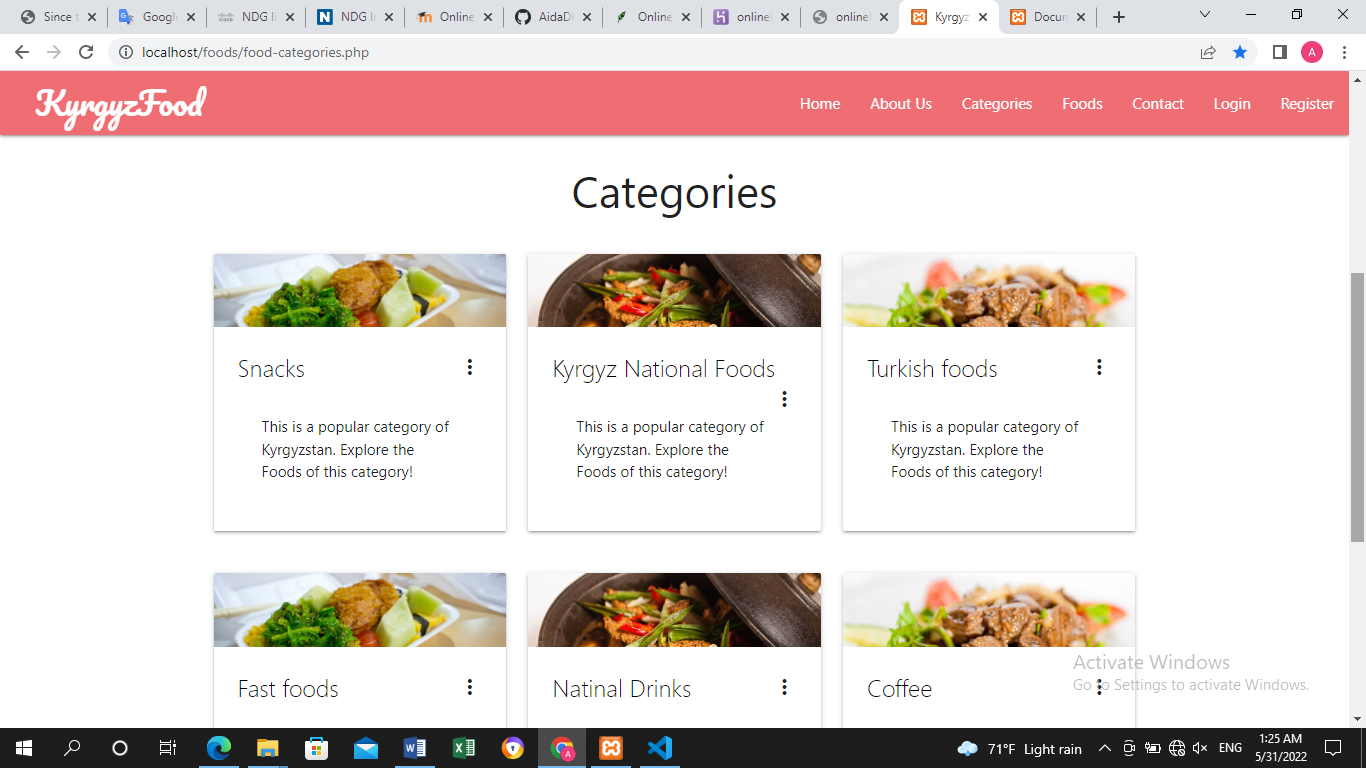The width and height of the screenshot is (1366, 768).
Task: Open Brackets editor from the taskbar
Action: click(611, 748)
